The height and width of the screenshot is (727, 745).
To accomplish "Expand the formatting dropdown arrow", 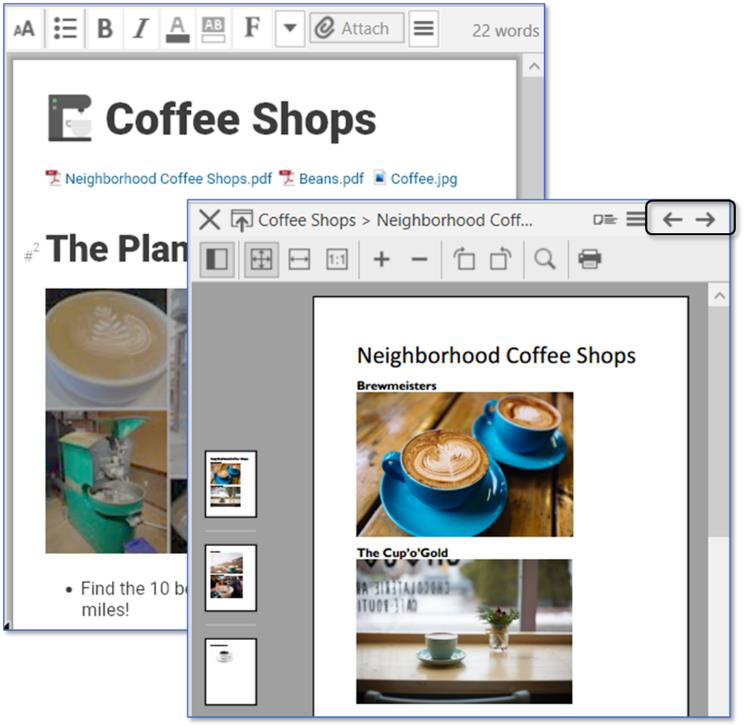I will (289, 29).
